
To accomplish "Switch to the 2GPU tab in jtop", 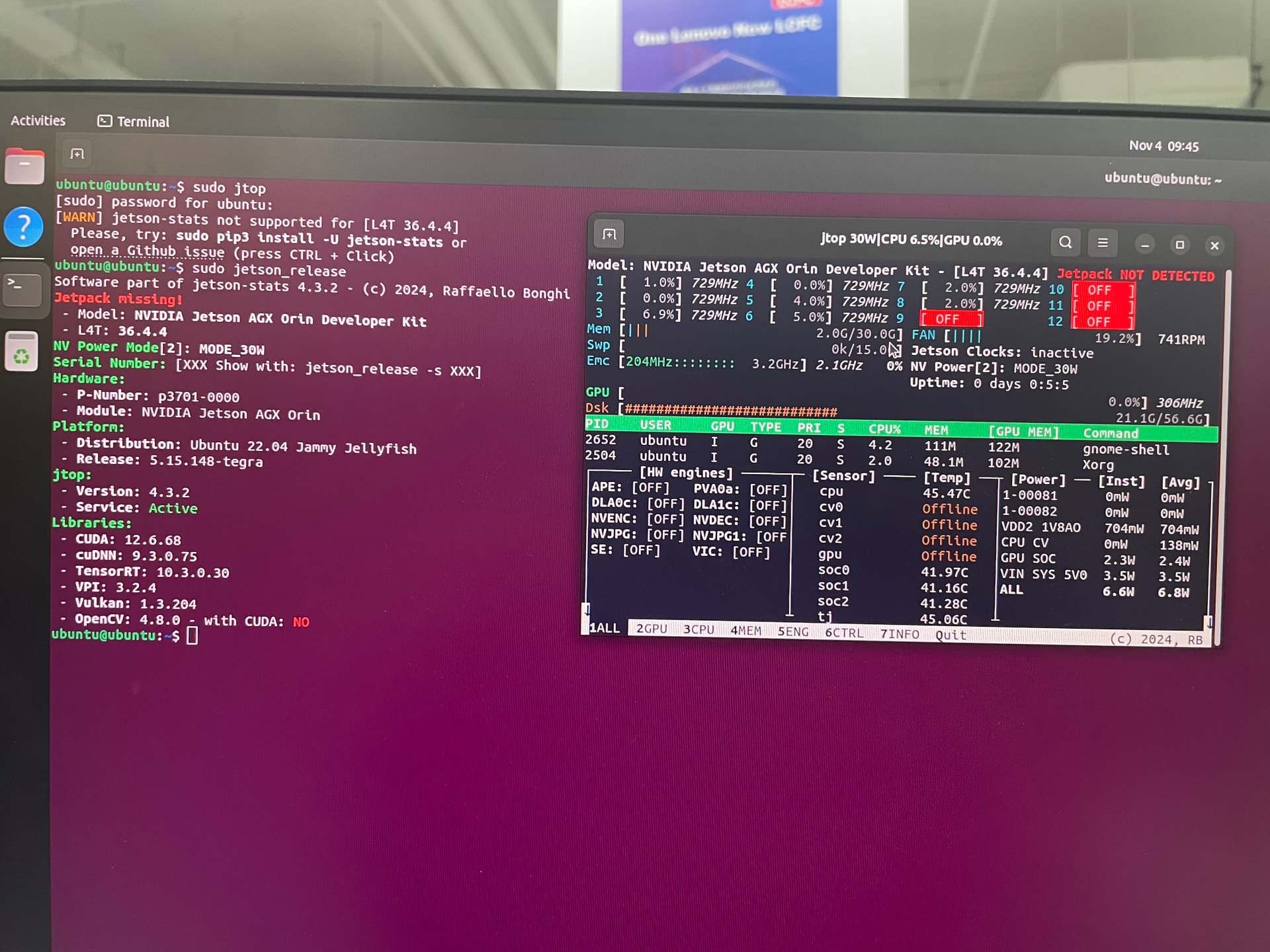I will [652, 629].
